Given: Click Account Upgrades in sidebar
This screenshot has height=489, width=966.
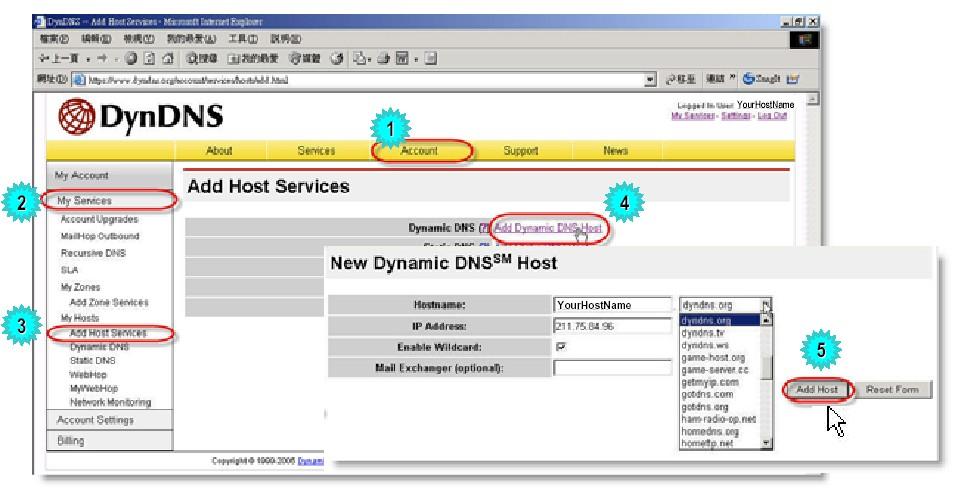Looking at the screenshot, I should point(99,219).
